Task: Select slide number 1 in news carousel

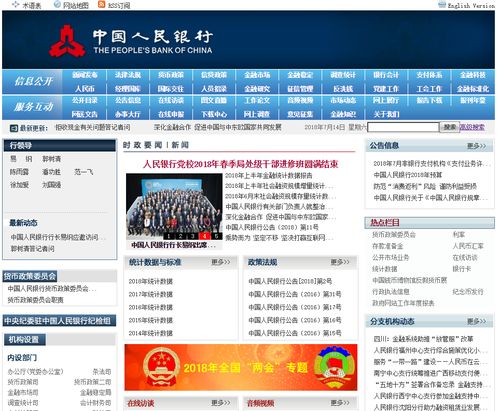Action: tap(169, 236)
